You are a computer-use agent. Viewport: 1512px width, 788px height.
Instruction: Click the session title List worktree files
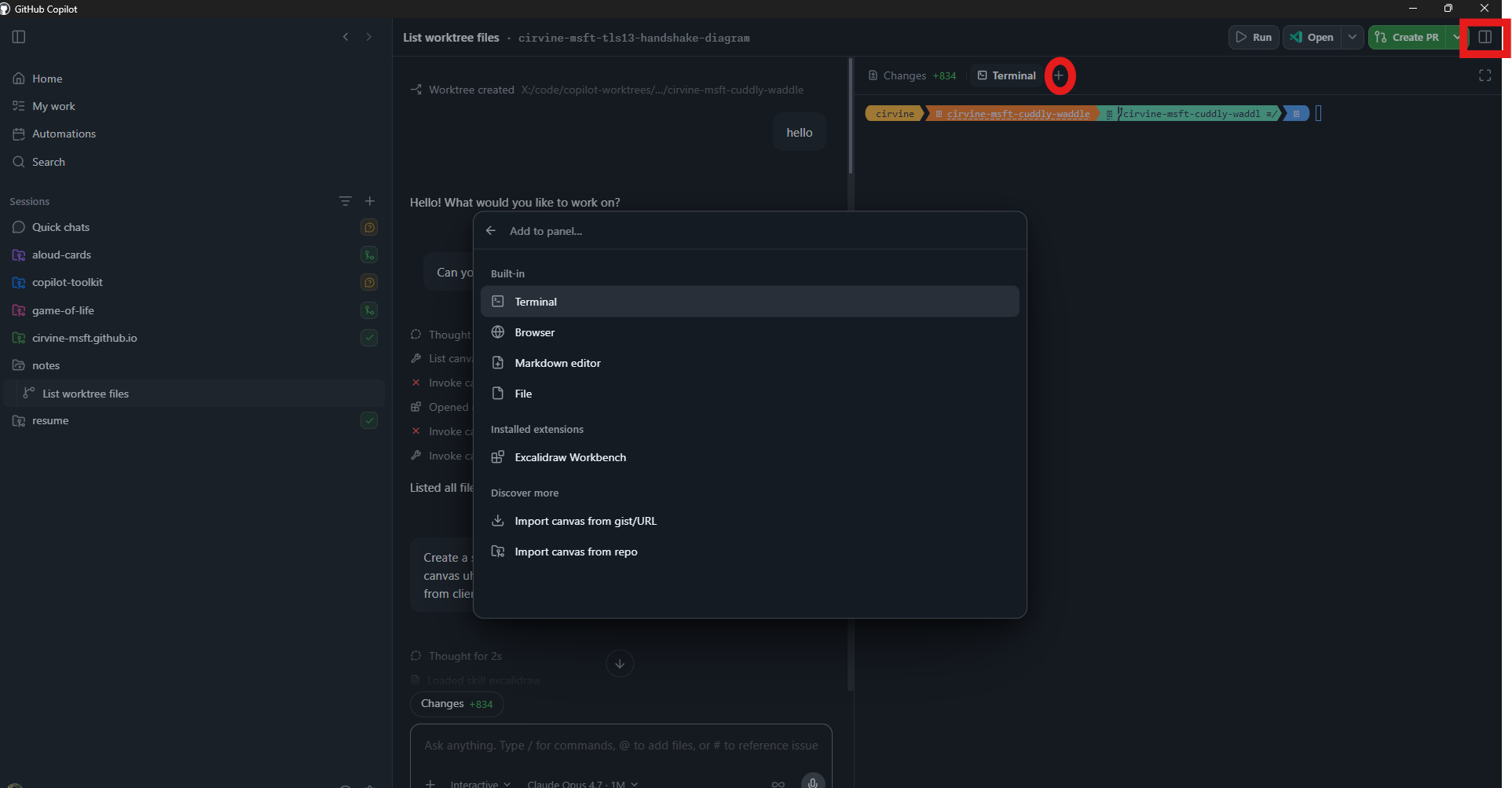(451, 38)
